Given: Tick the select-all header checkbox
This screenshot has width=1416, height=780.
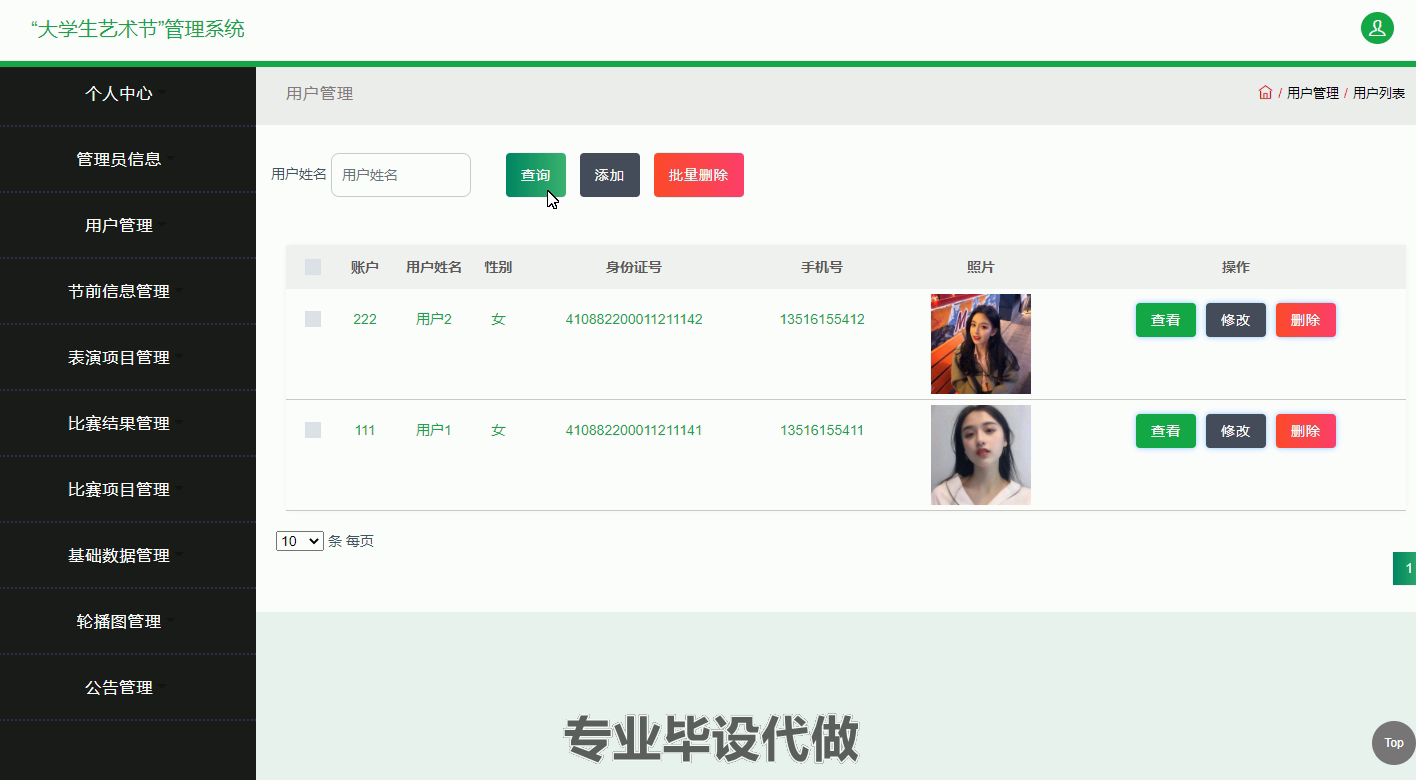Looking at the screenshot, I should coord(313,267).
